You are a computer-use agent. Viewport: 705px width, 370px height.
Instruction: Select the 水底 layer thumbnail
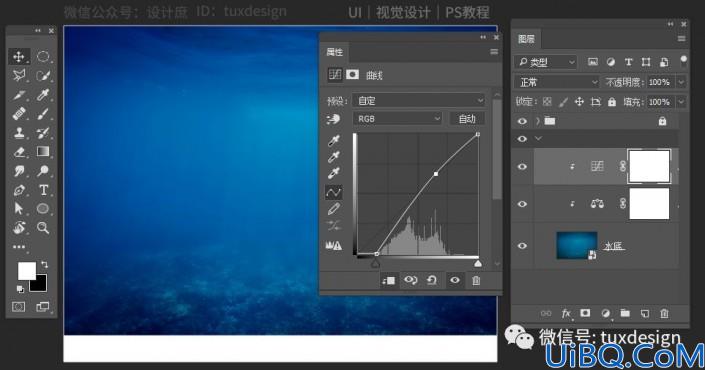click(577, 245)
